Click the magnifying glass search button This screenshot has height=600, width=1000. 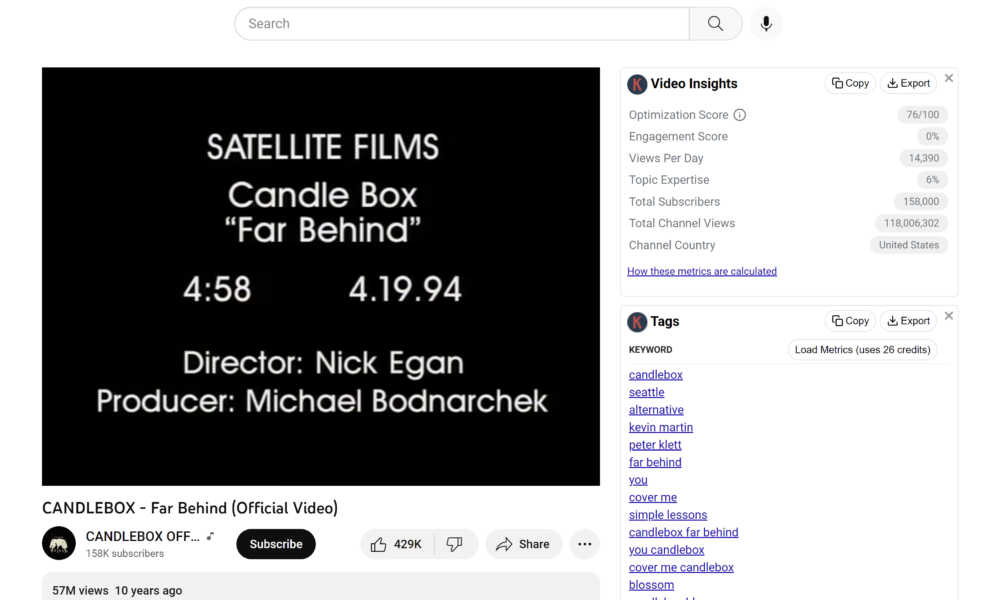point(716,24)
